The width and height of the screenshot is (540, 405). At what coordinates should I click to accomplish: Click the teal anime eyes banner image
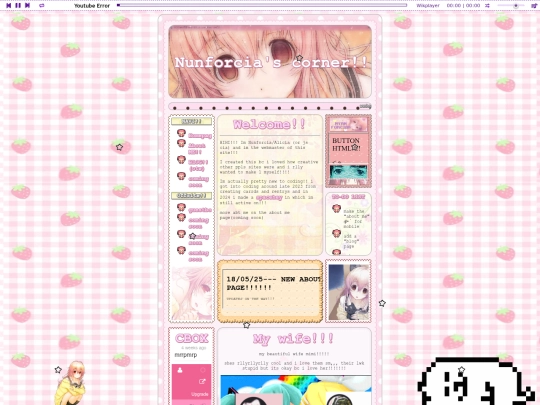(348, 172)
